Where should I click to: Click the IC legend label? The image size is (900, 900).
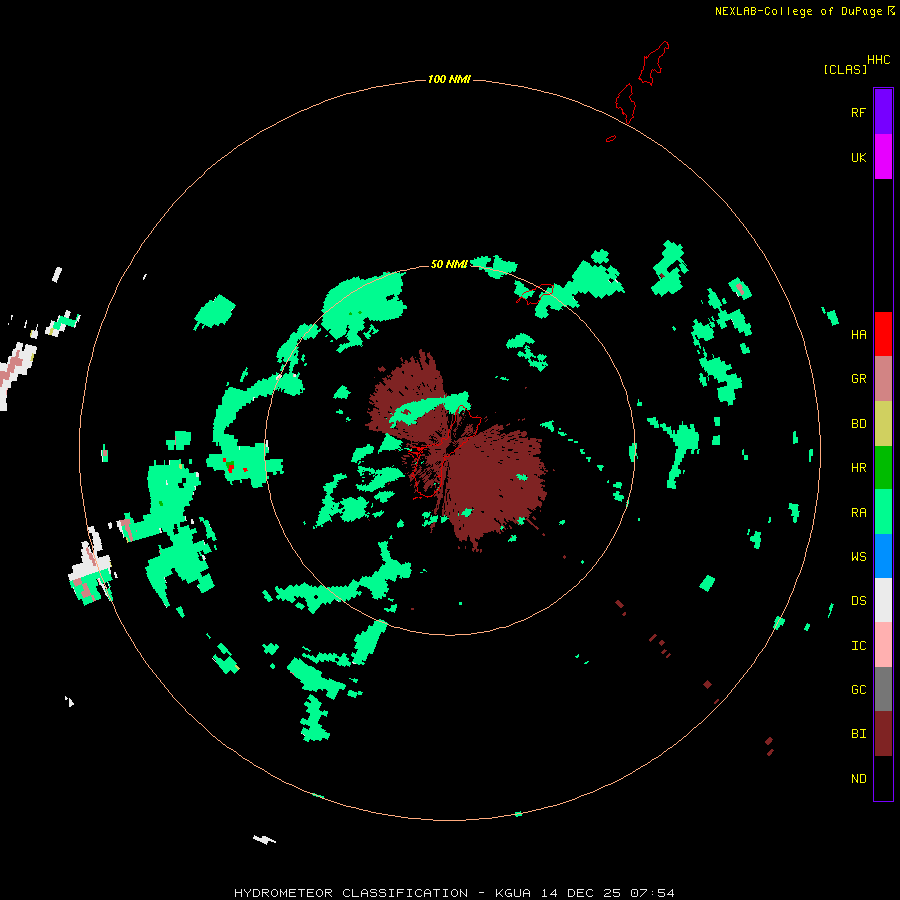click(x=858, y=645)
